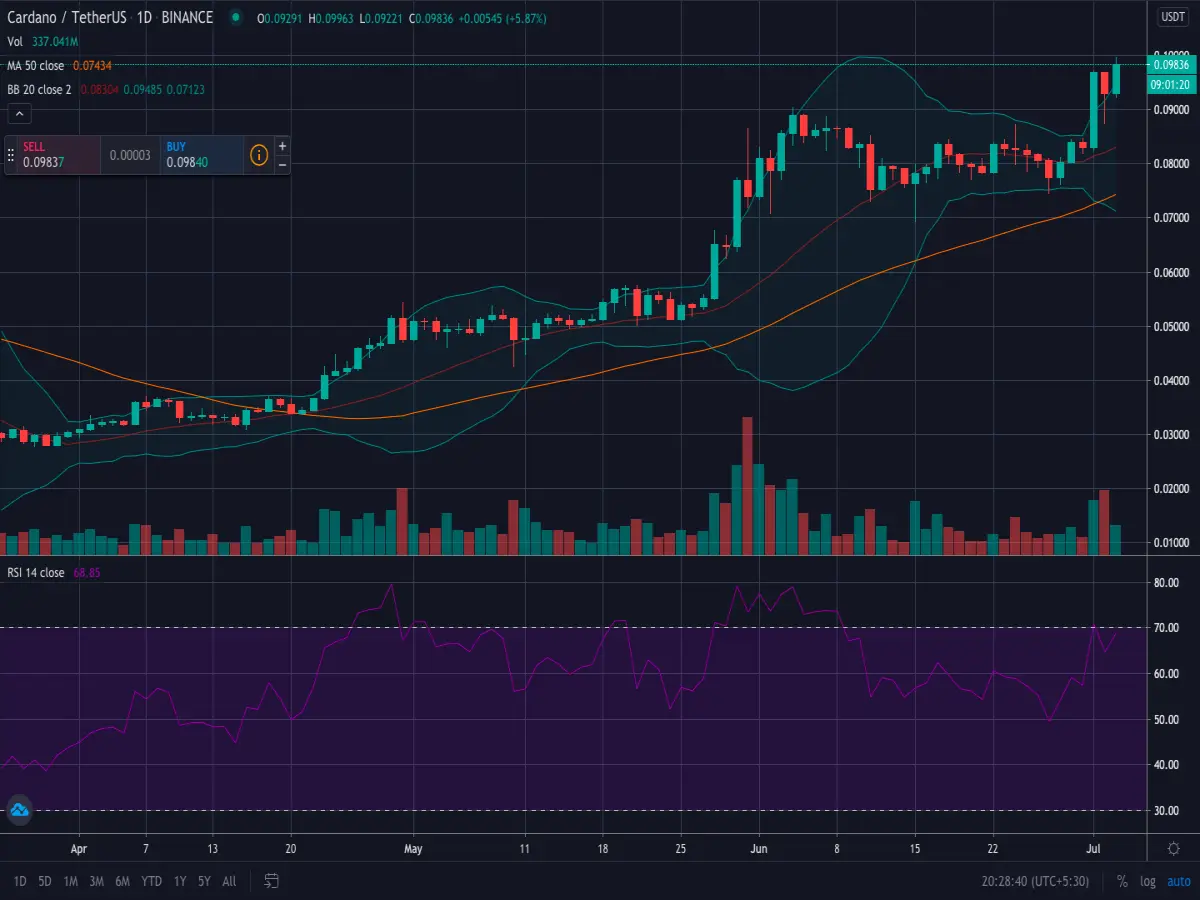This screenshot has width=1200, height=900.
Task: Click the red SELL button
Action: [60, 155]
